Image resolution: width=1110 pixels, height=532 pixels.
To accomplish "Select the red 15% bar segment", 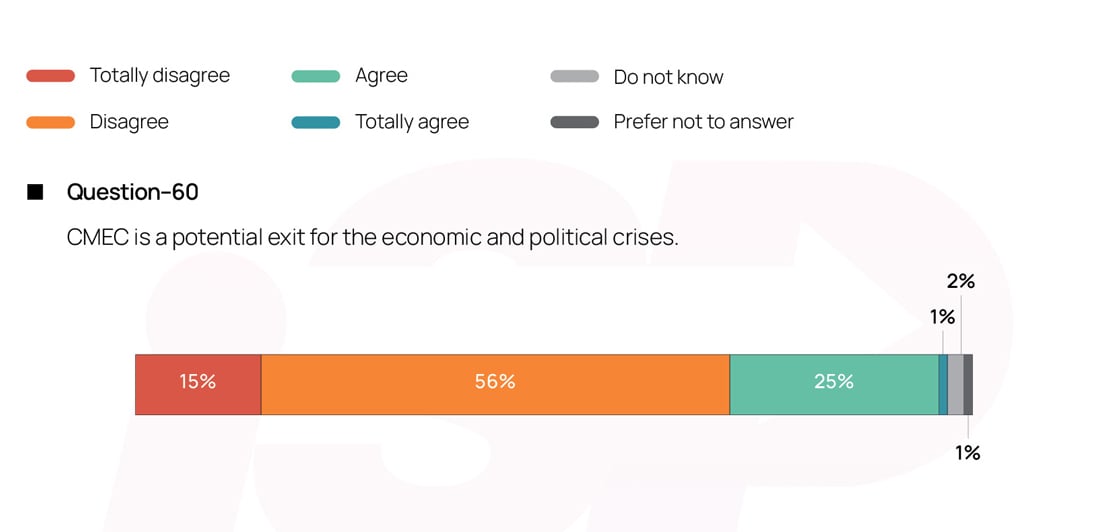I will pyautogui.click(x=198, y=383).
